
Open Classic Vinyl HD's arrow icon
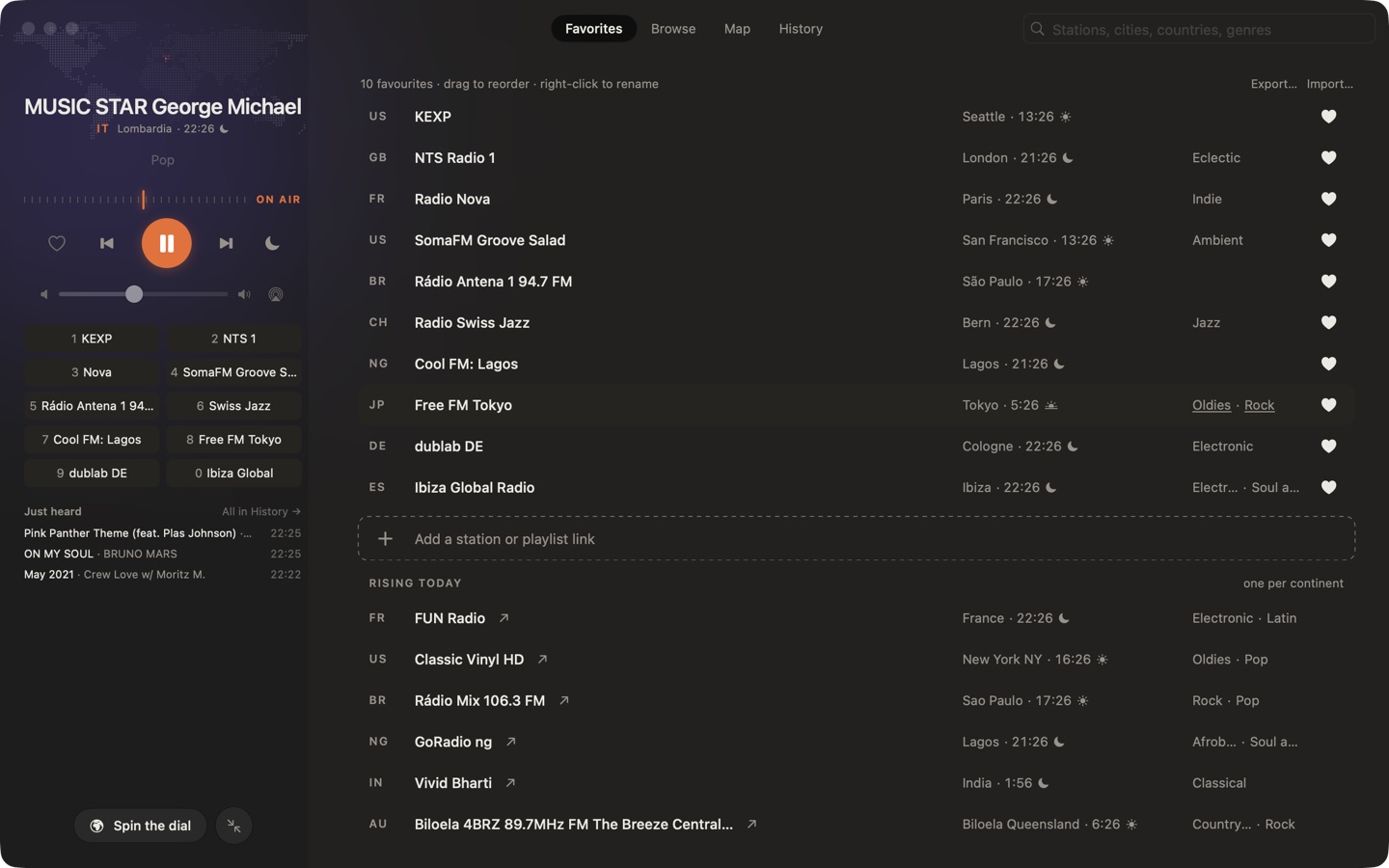pyautogui.click(x=542, y=660)
